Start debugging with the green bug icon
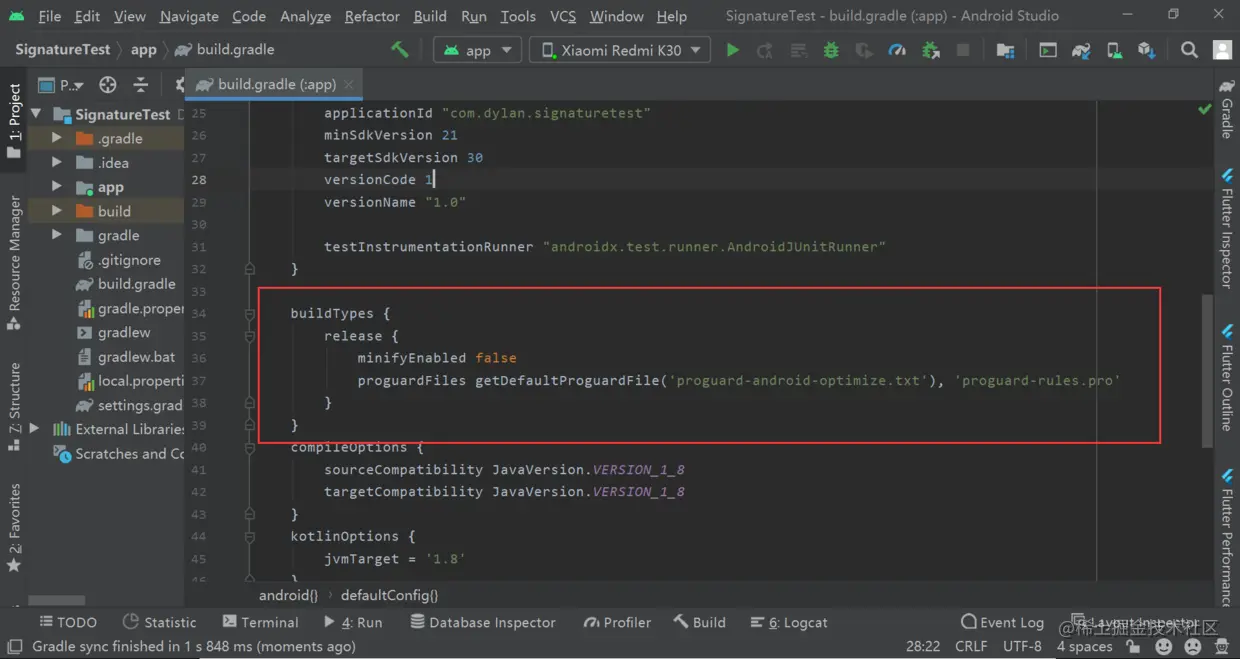1240x659 pixels. (x=831, y=50)
